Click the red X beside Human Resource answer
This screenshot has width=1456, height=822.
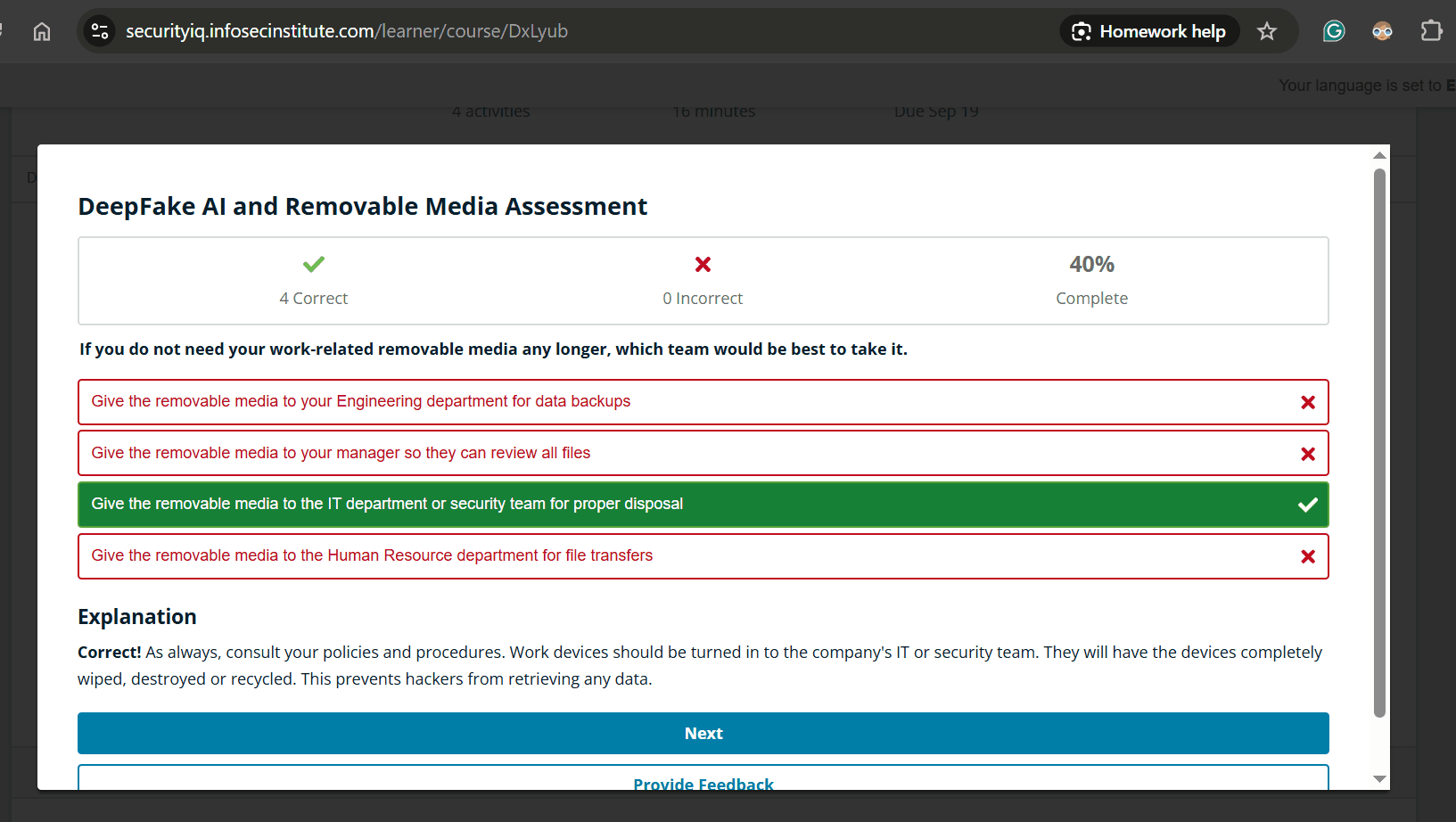pyautogui.click(x=1307, y=557)
